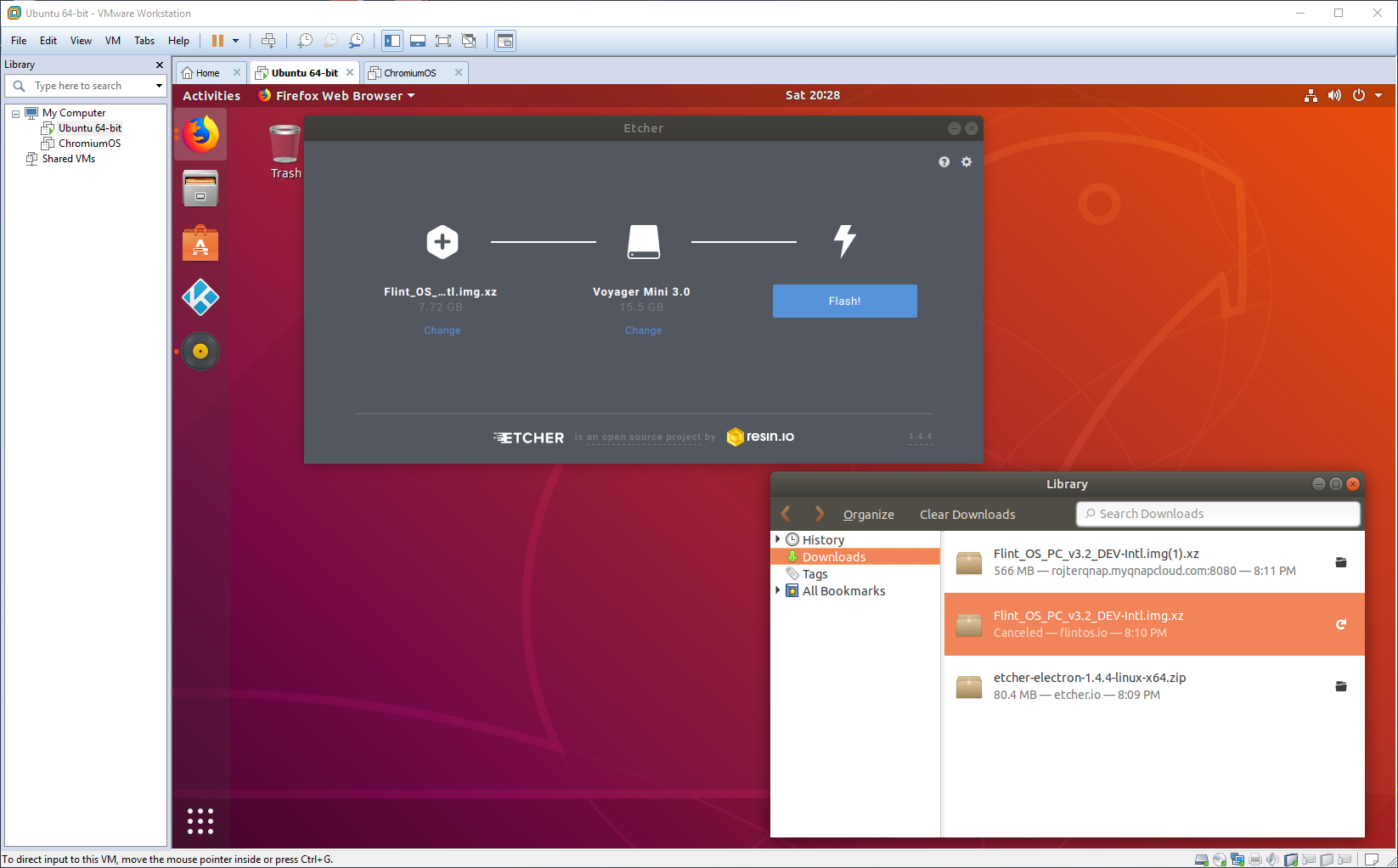The image size is (1398, 868).
Task: Close the Ubuntu 64-bit tab
Action: tap(350, 72)
